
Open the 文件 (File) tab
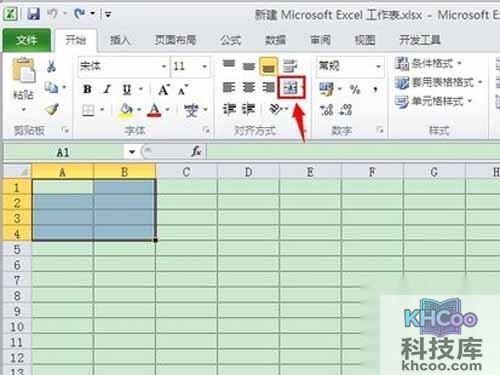[26, 40]
